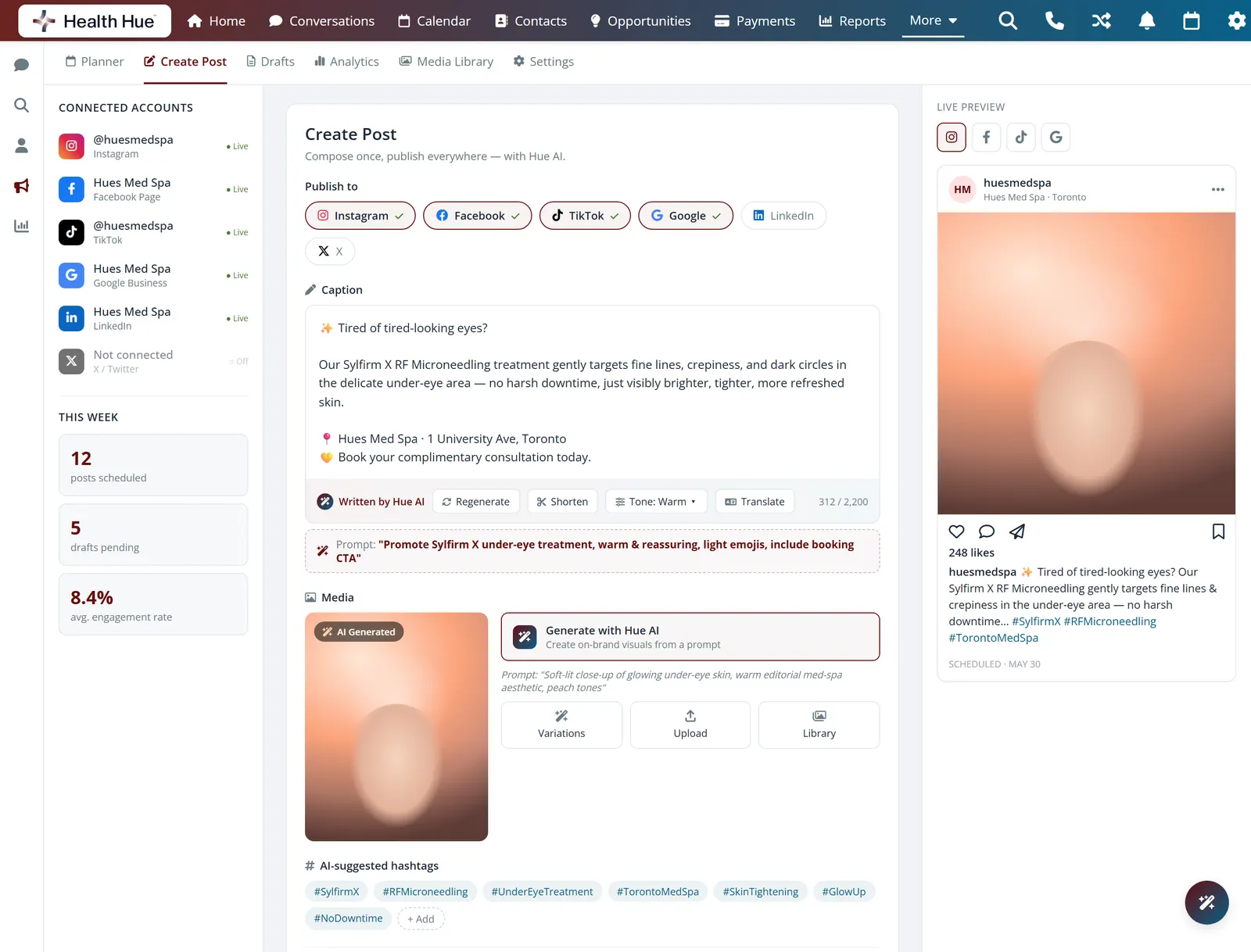Click the share paper-plane icon in preview

coord(1016,531)
